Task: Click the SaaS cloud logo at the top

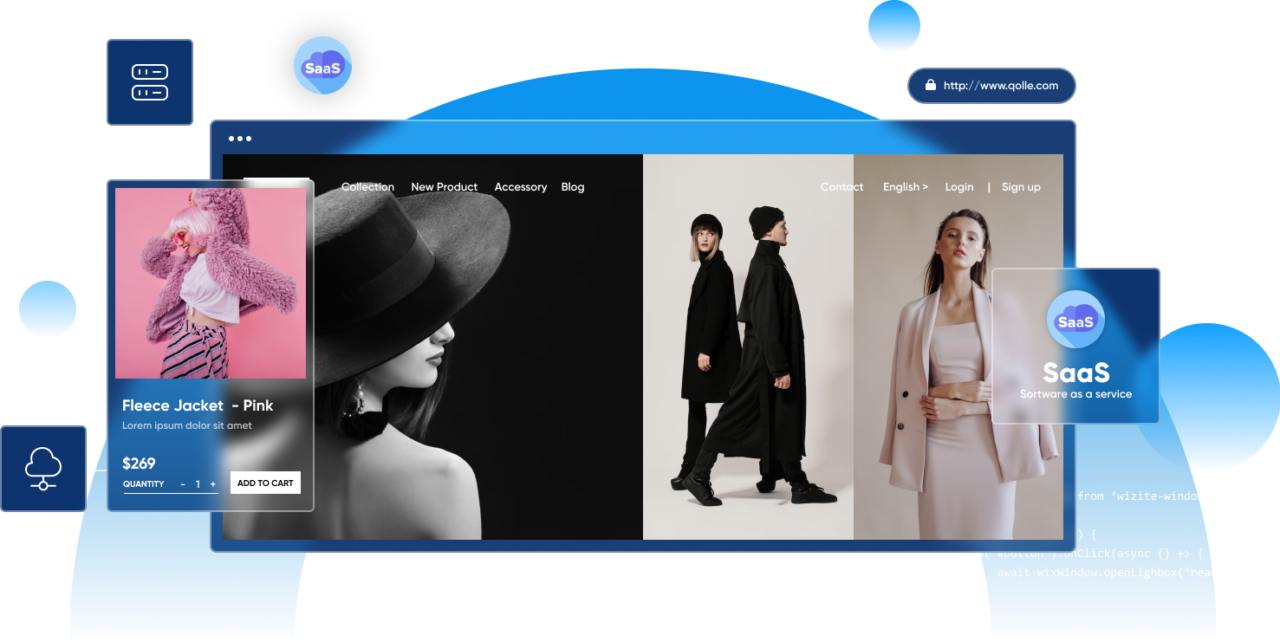Action: [322, 66]
